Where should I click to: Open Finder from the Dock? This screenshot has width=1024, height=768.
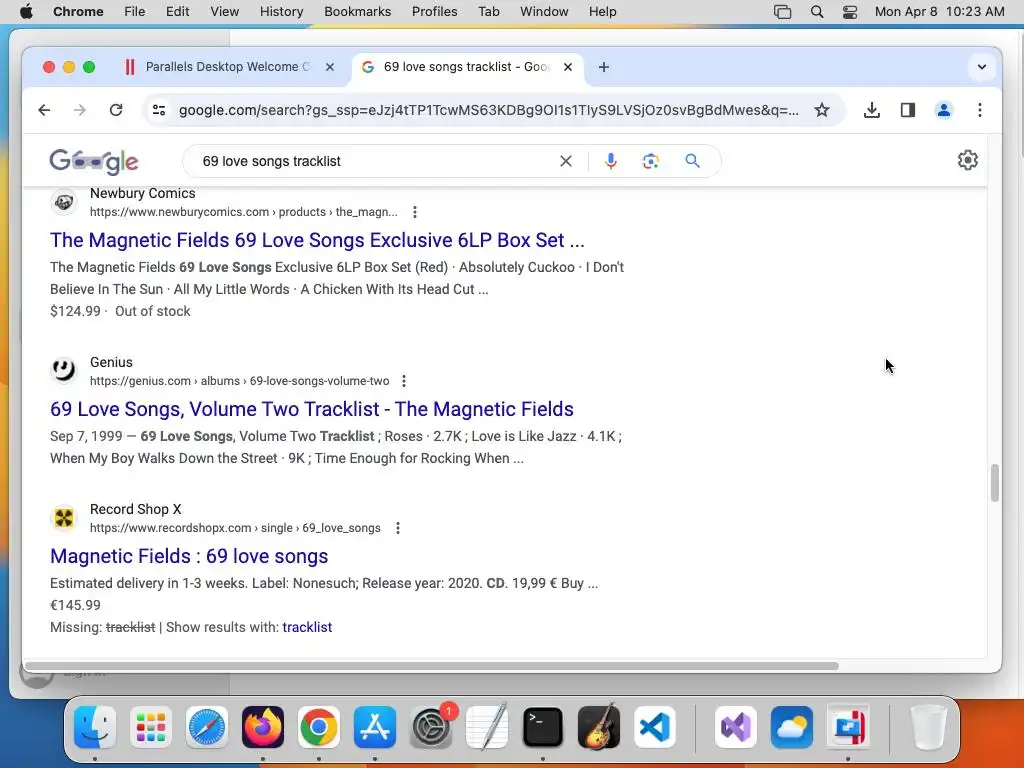click(x=95, y=727)
